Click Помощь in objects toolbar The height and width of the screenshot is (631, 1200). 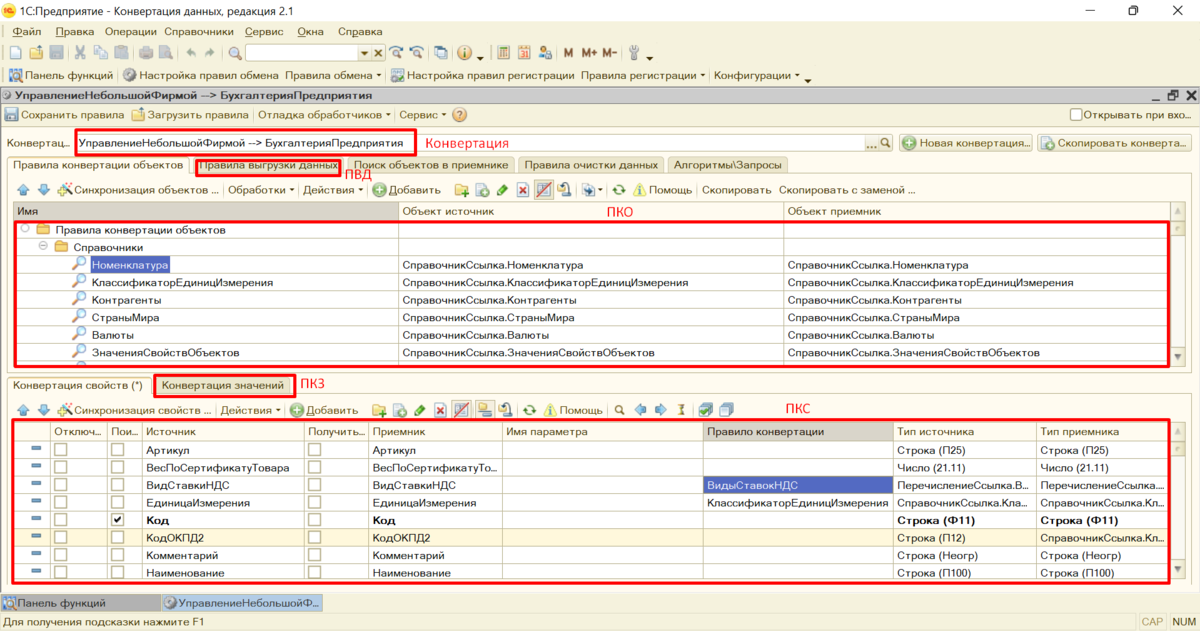pos(662,189)
